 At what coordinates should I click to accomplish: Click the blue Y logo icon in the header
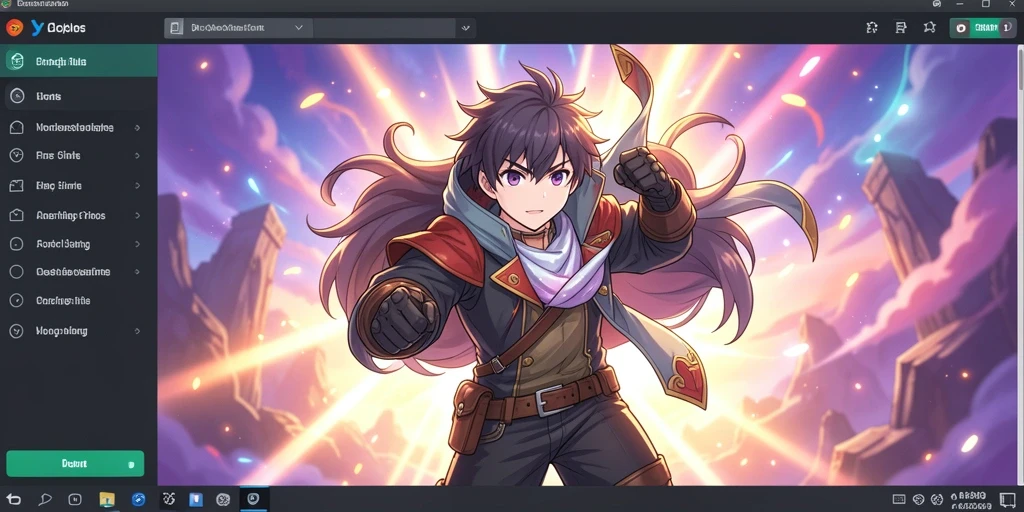(37, 27)
